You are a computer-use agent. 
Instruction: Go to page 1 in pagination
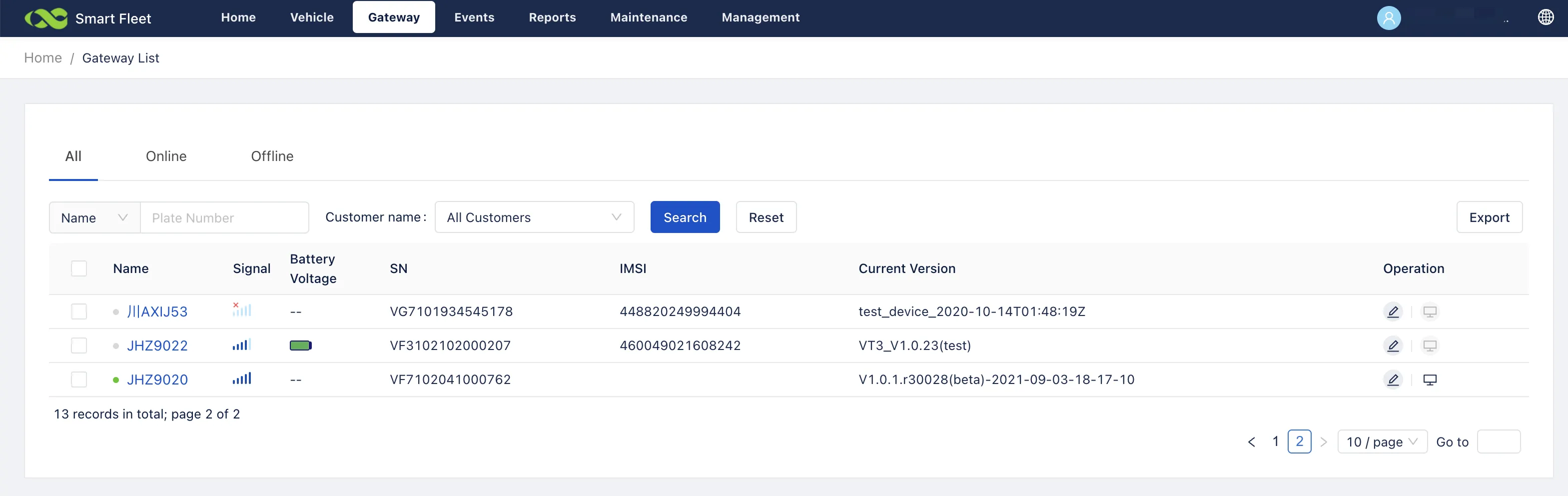[x=1275, y=442]
